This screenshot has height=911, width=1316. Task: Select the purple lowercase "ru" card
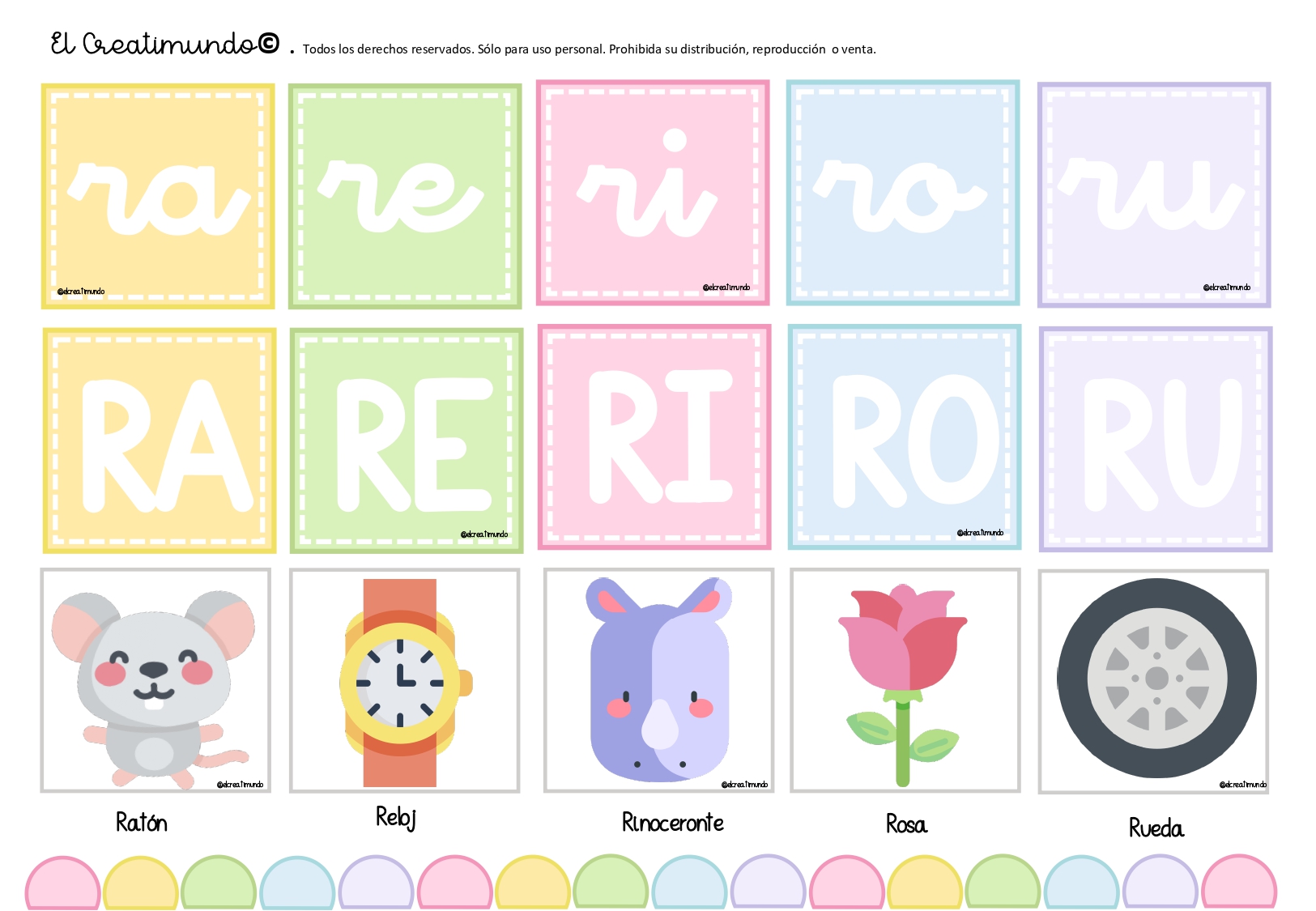point(1154,194)
